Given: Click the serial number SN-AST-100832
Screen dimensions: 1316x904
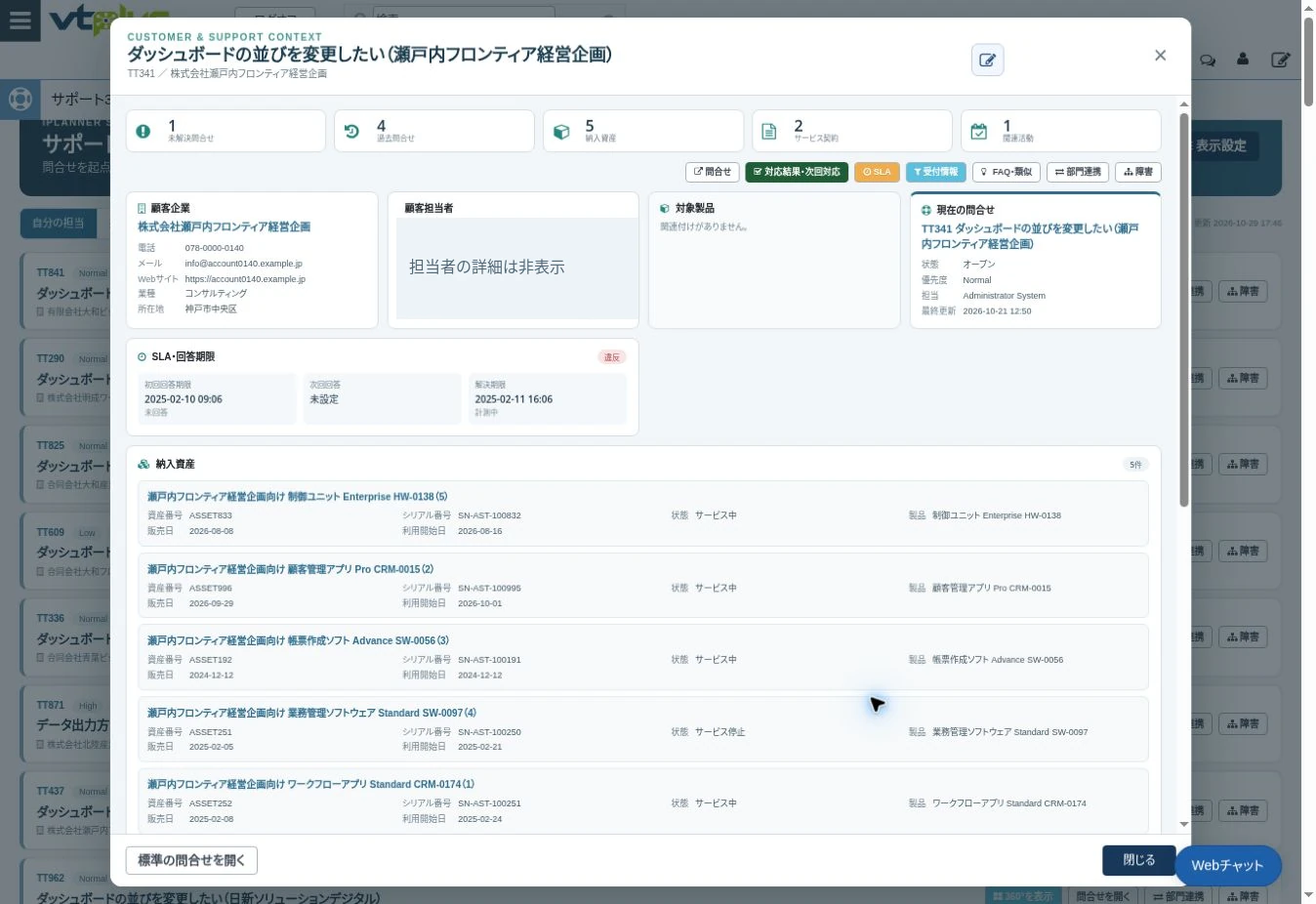Looking at the screenshot, I should tap(489, 515).
